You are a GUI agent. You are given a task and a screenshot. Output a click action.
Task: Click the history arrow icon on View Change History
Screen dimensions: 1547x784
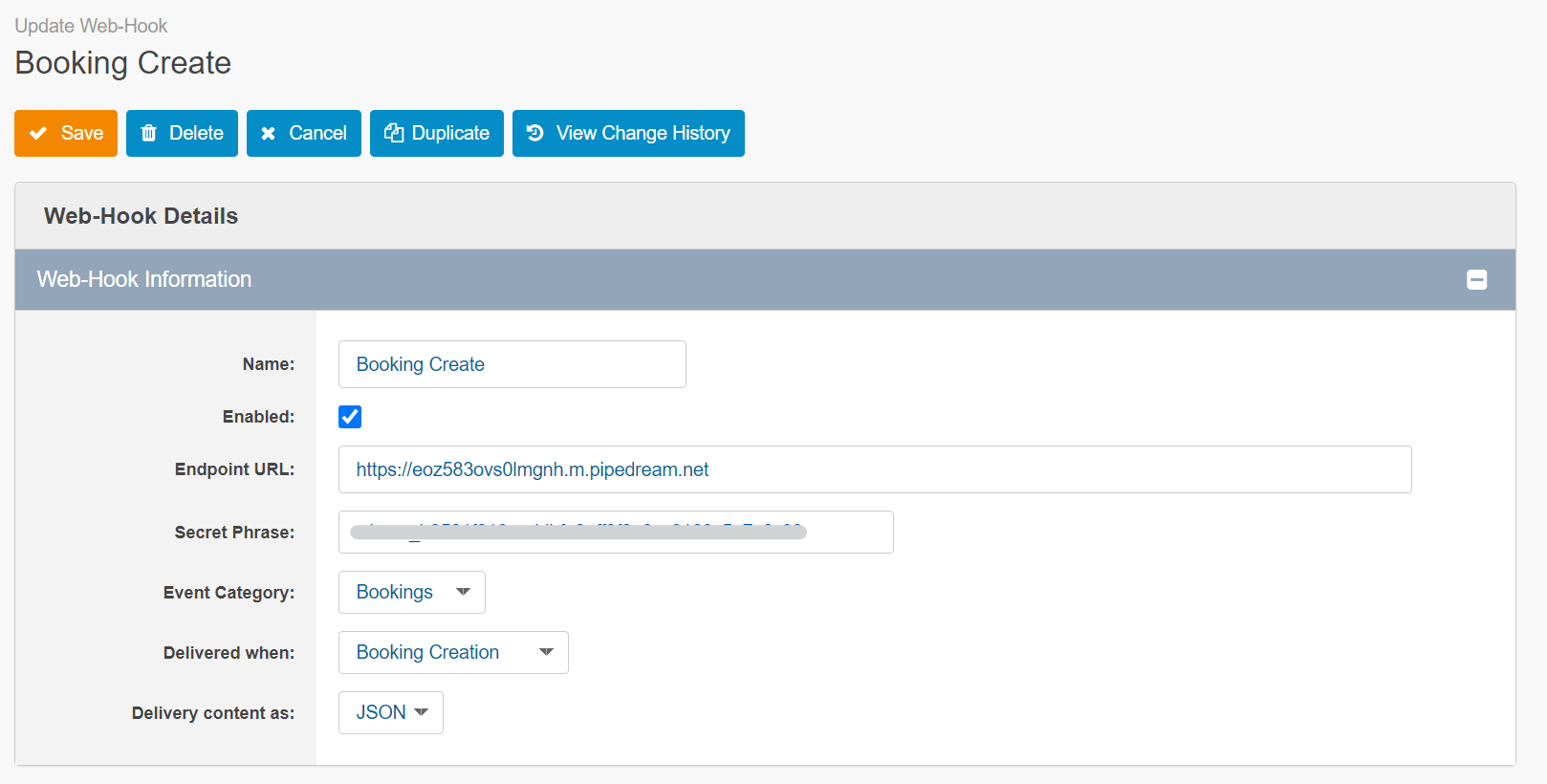[x=535, y=133]
